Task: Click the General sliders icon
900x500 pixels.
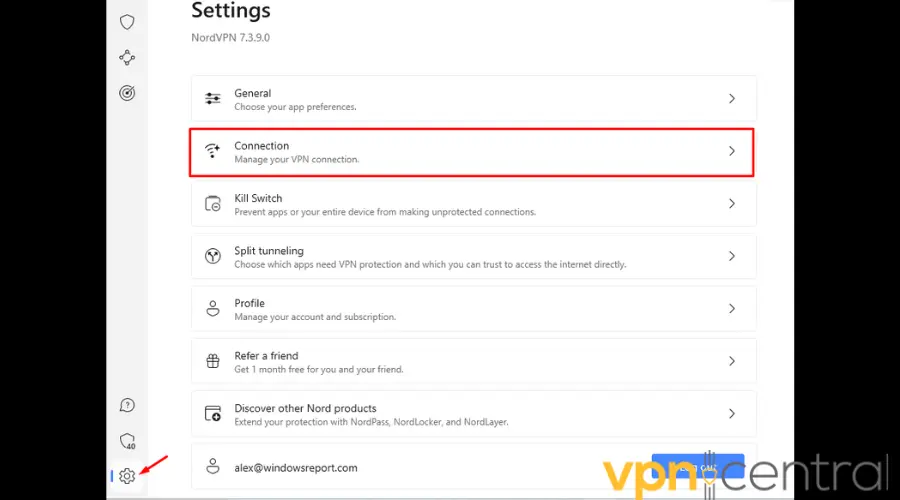Action: [x=212, y=99]
